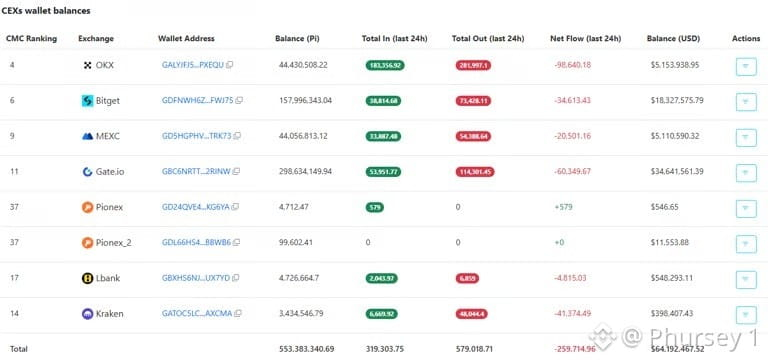Screen dimensions: 768x362
Task: Open the Actions dropdown for Kraken row
Action: (x=746, y=315)
